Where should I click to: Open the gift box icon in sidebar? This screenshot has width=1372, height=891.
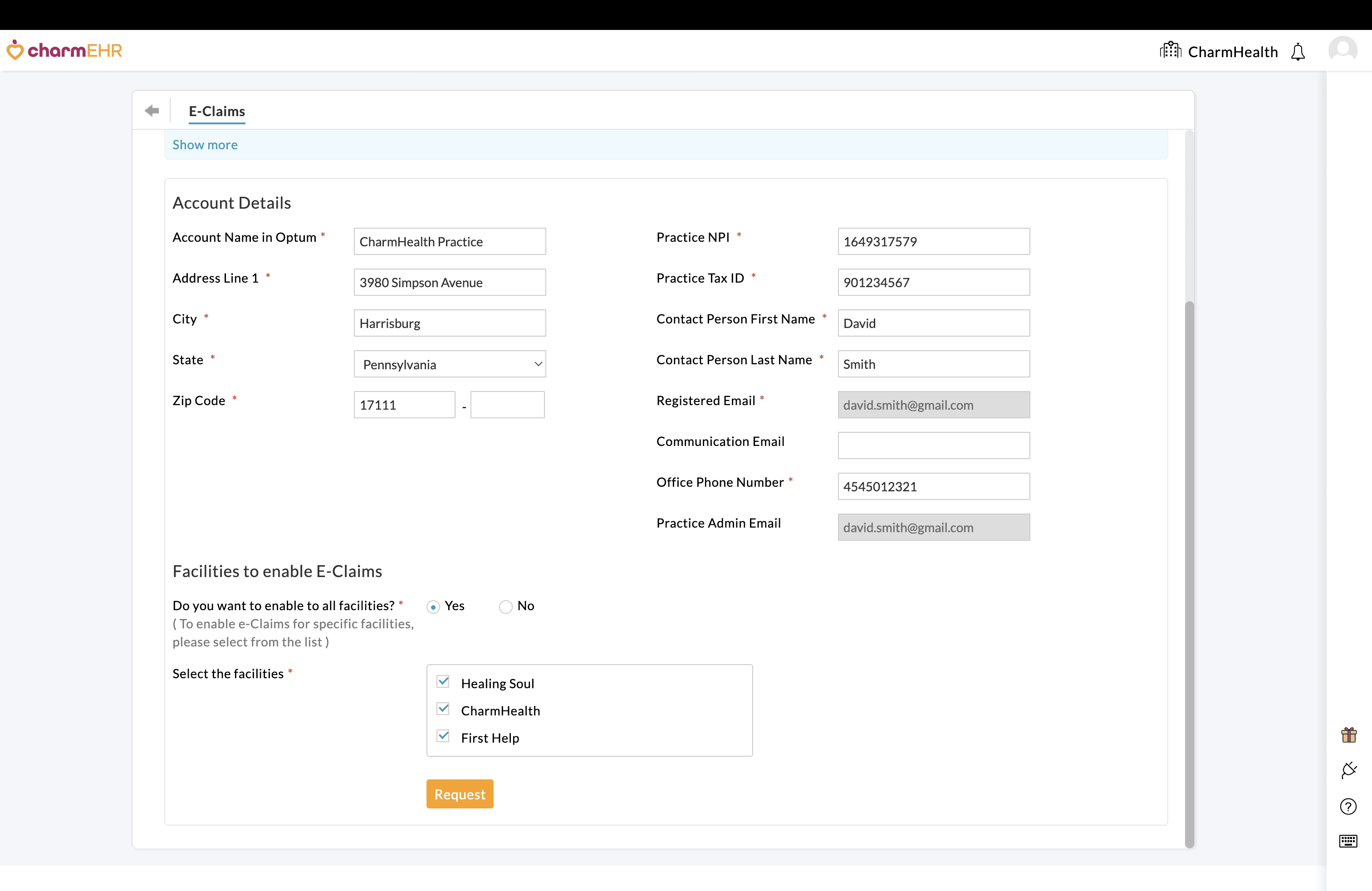click(x=1348, y=735)
